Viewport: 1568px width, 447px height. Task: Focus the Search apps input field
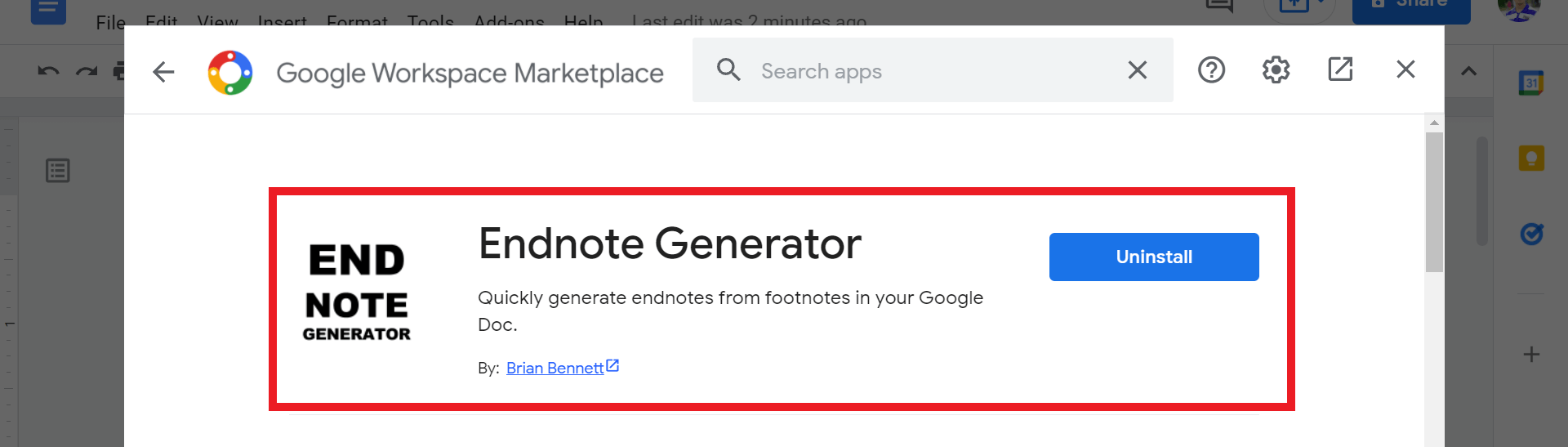coord(933,70)
